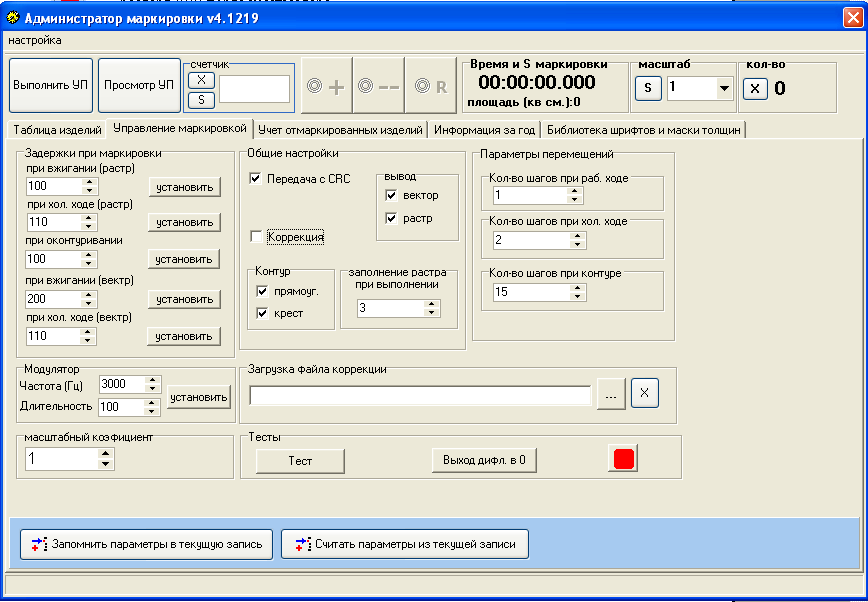Decrease Кол-во шагов при хол. ходе

pos(577,244)
